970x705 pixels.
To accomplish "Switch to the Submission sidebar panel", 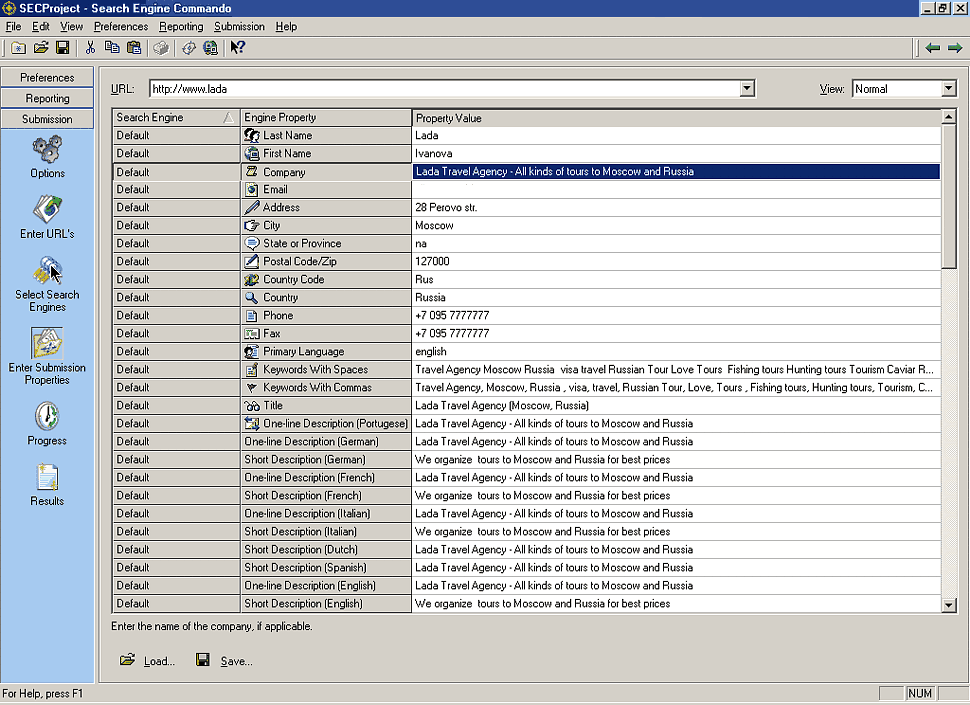I will coord(47,119).
